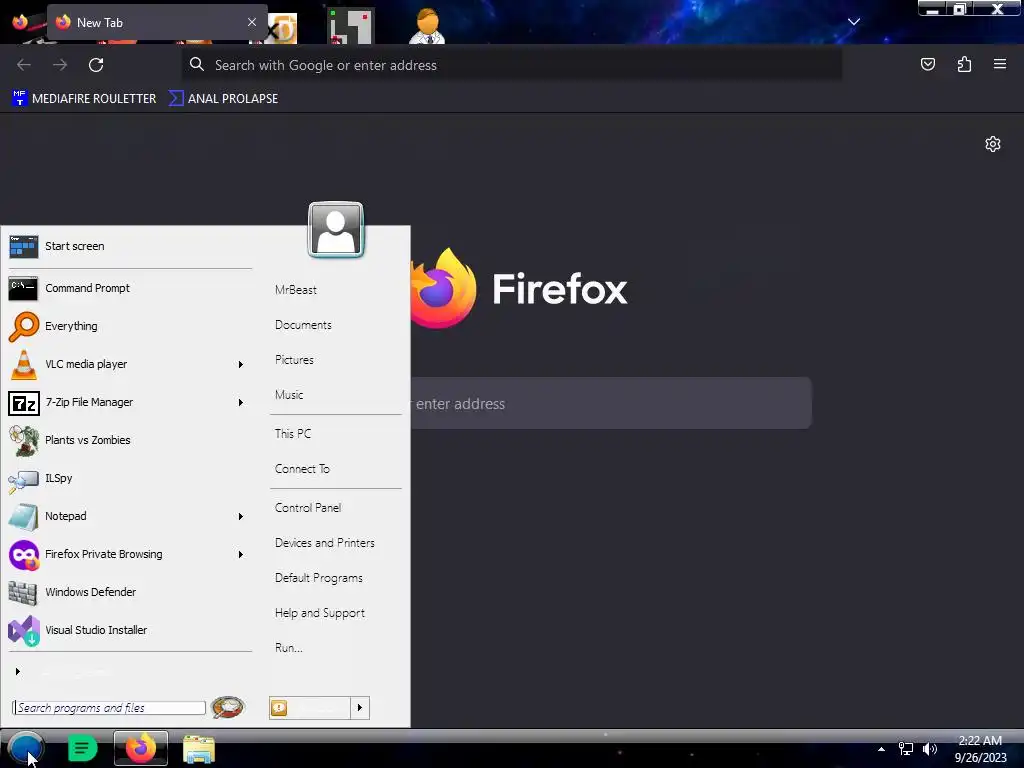Viewport: 1024px width, 768px height.
Task: Select Connect To in start menu
Action: pos(302,469)
